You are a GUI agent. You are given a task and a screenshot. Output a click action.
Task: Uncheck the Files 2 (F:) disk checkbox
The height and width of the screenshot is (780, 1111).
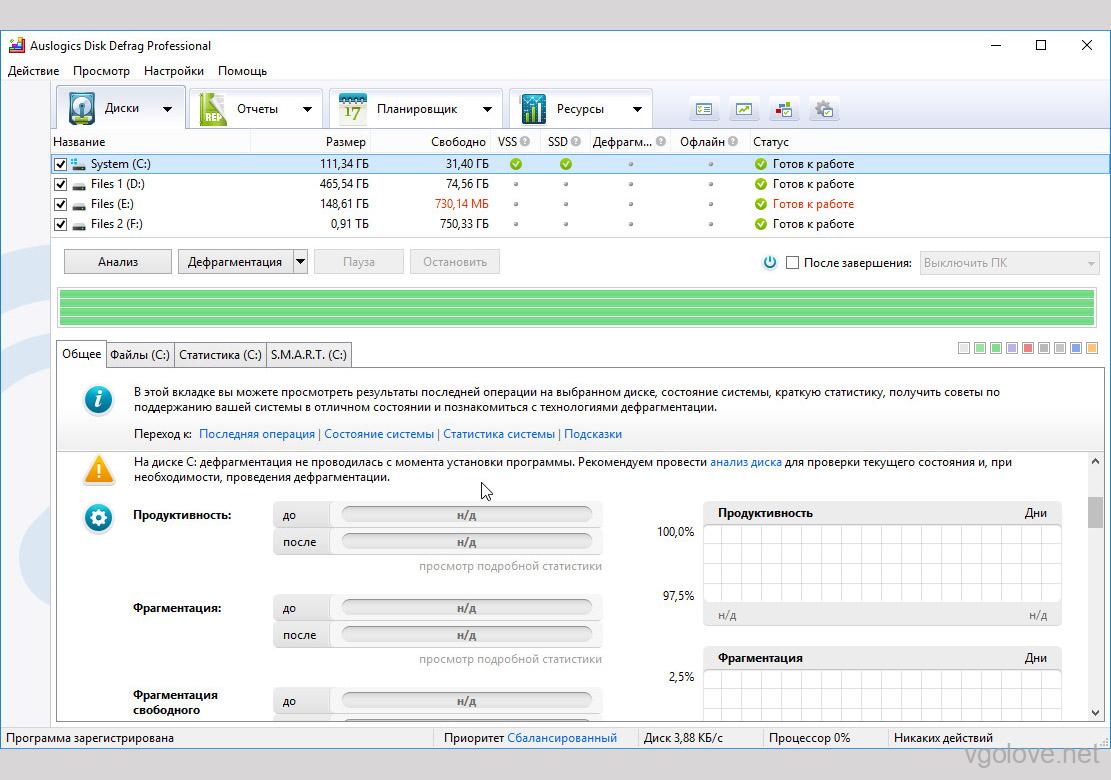[61, 224]
